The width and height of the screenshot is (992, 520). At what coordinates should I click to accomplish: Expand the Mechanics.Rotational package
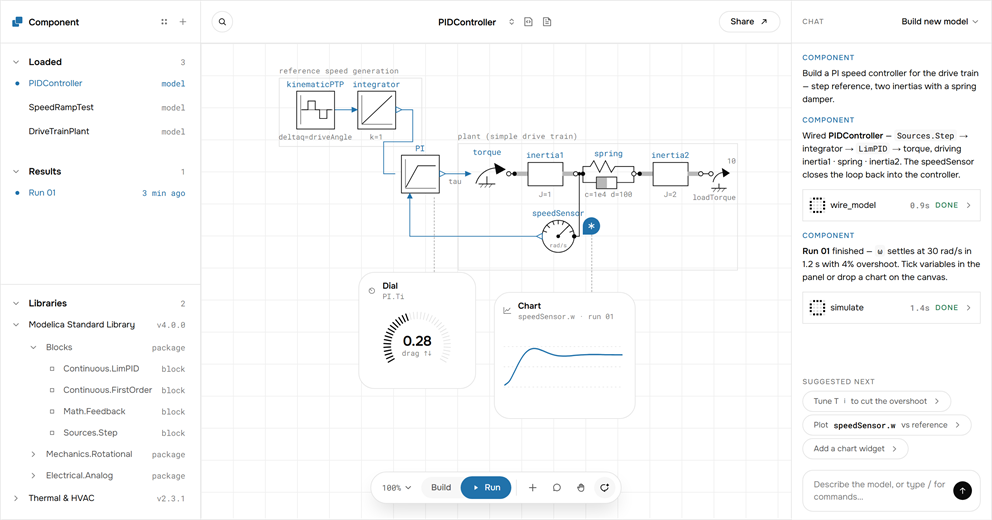click(x=34, y=454)
